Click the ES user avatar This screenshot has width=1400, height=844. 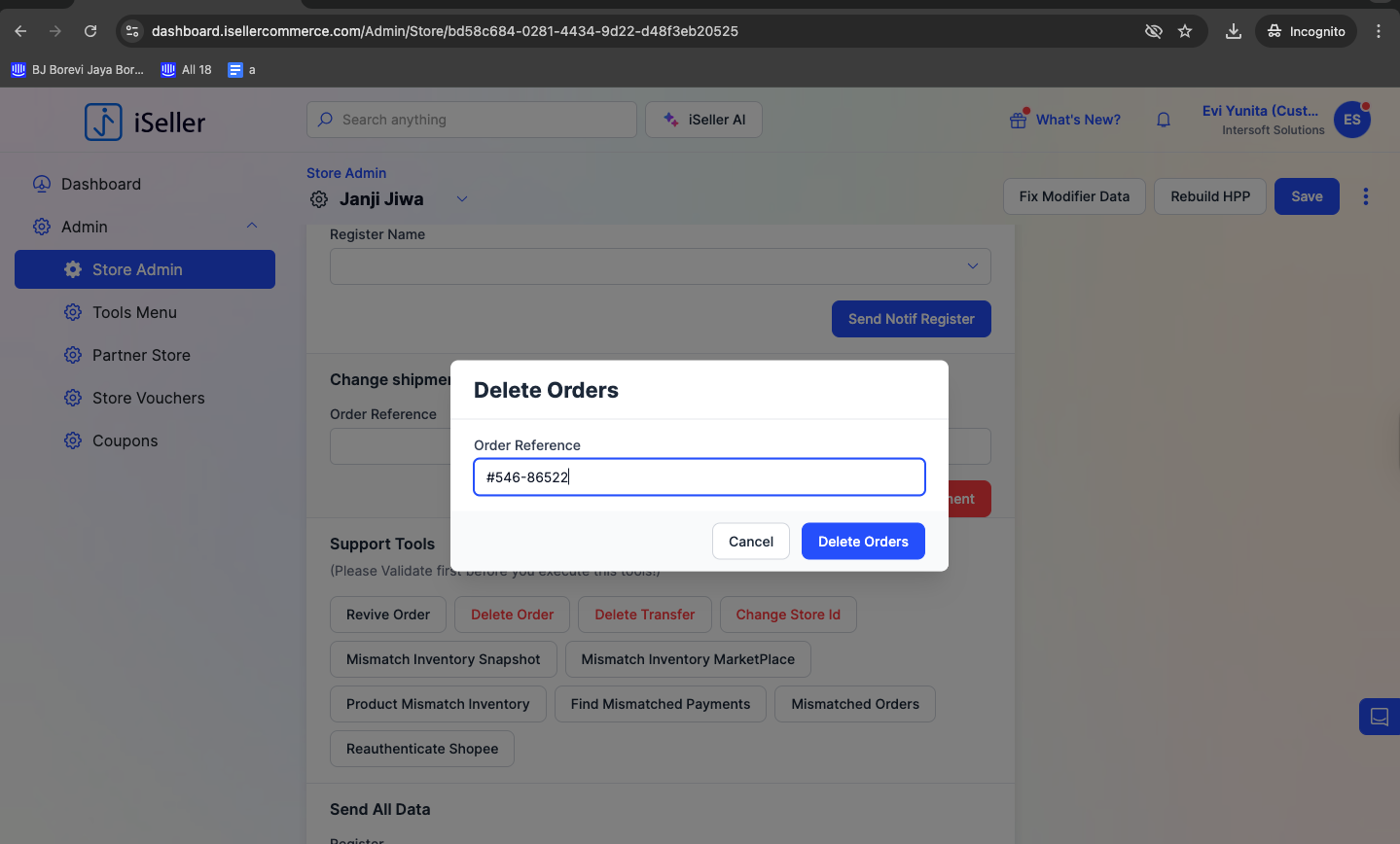point(1351,120)
